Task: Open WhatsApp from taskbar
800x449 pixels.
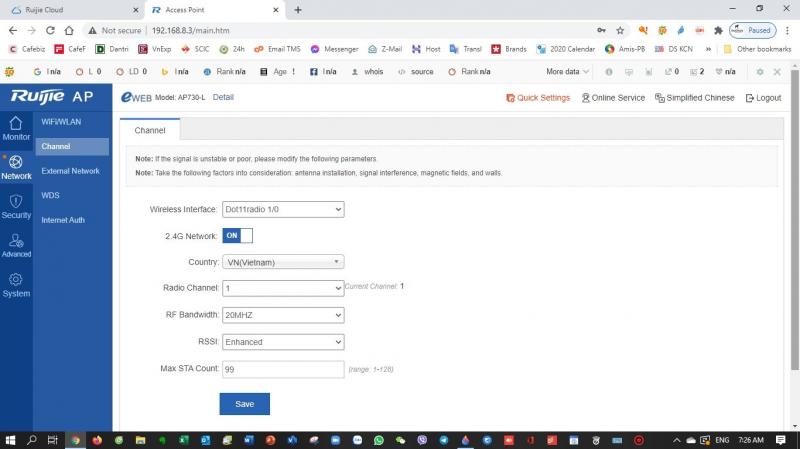Action: pos(379,440)
